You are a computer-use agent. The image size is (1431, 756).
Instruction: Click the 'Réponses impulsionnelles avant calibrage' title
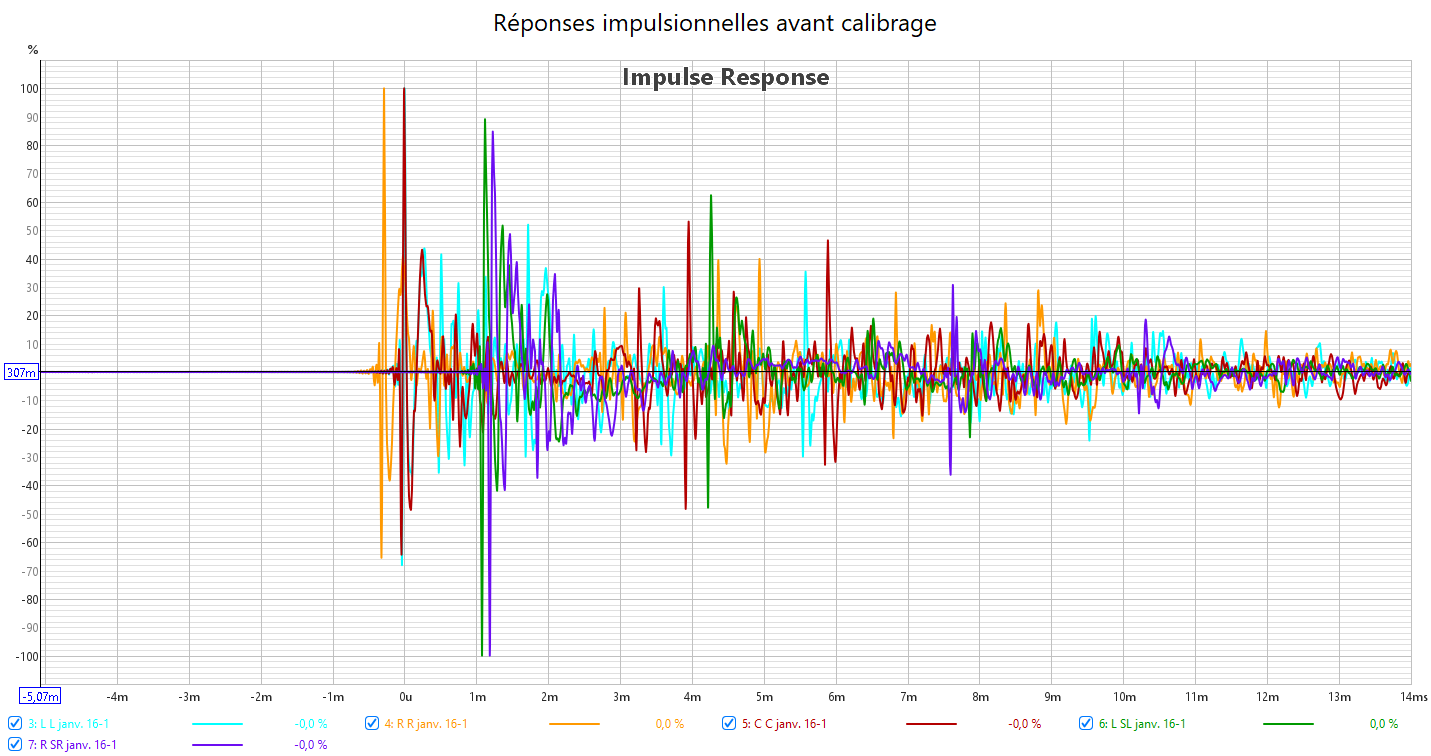pos(715,23)
